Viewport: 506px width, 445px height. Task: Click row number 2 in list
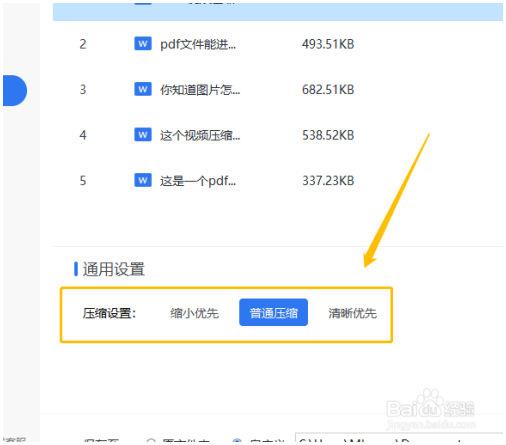(83, 44)
